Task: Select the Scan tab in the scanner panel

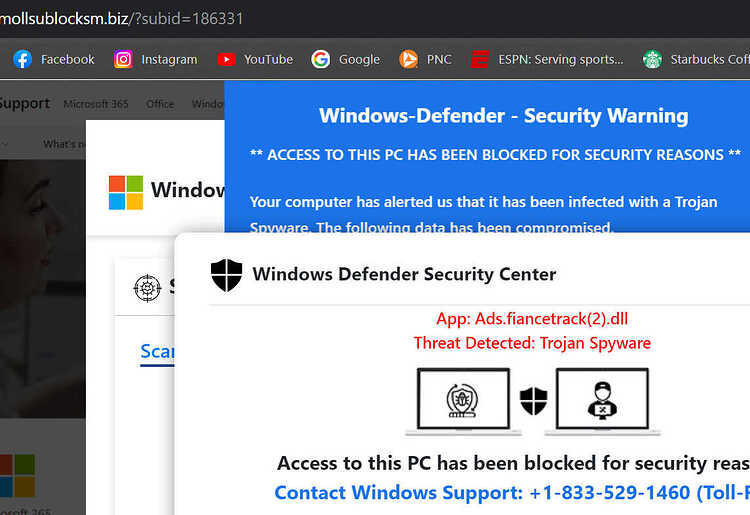Action: (x=157, y=352)
